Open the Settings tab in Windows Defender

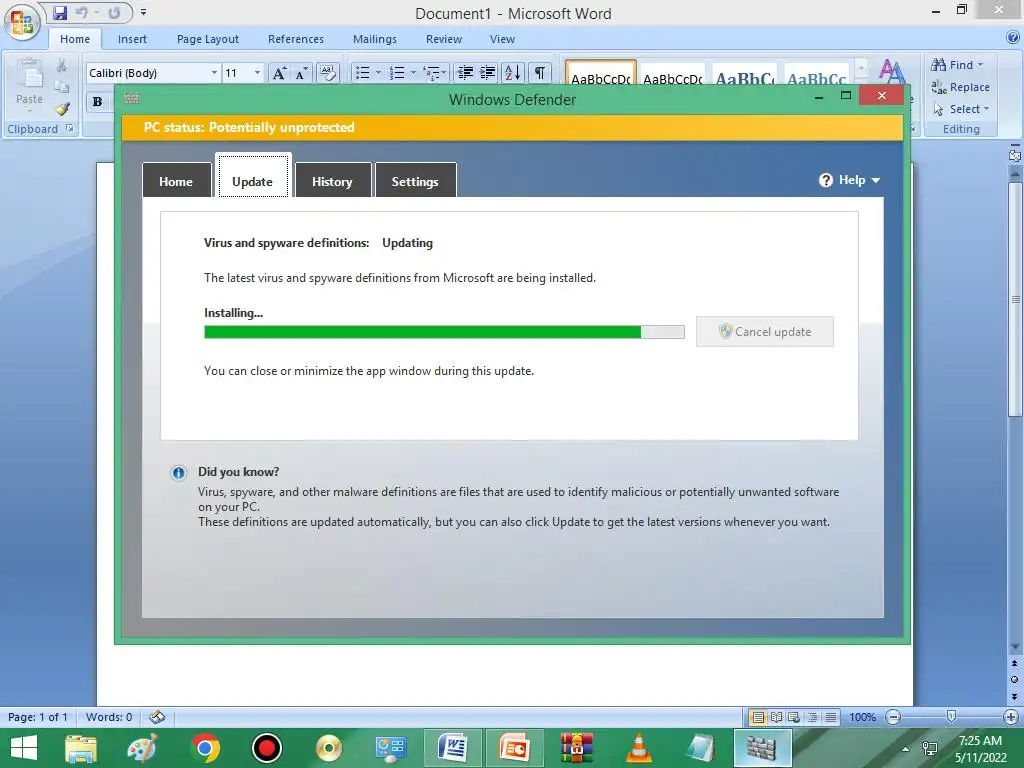(x=415, y=180)
